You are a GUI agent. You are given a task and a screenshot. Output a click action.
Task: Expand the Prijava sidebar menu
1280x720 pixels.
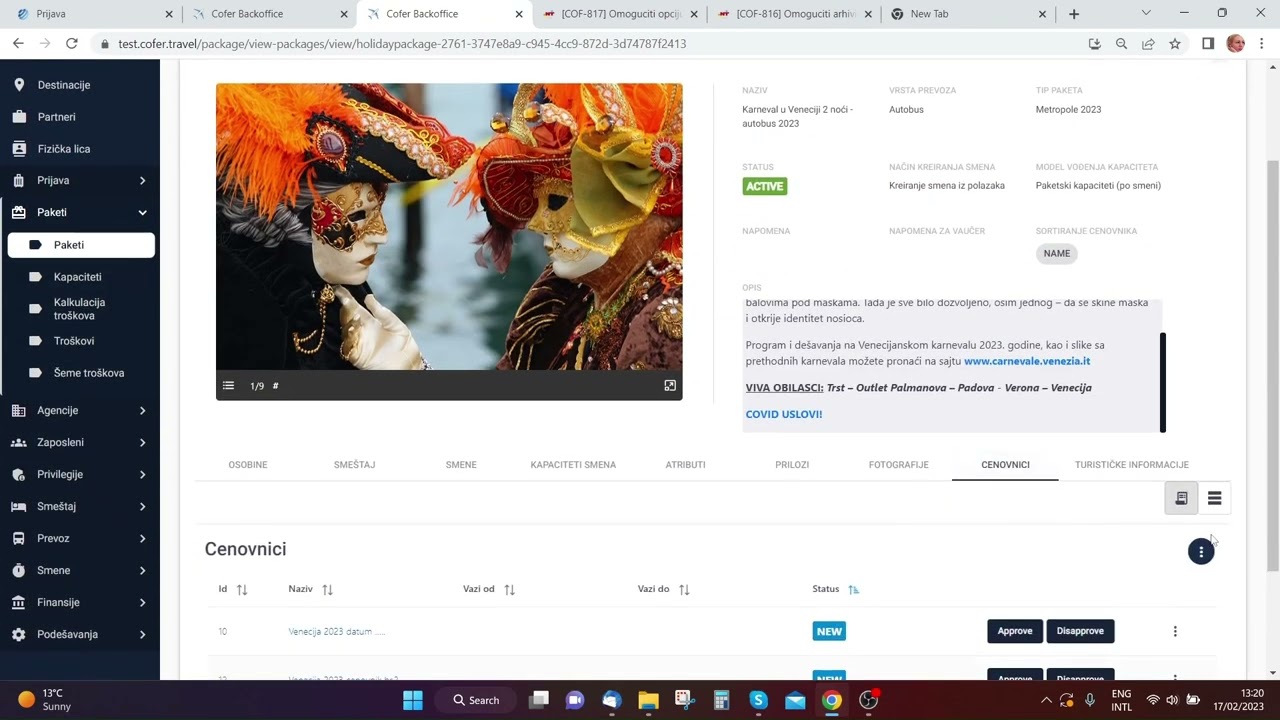coord(80,181)
